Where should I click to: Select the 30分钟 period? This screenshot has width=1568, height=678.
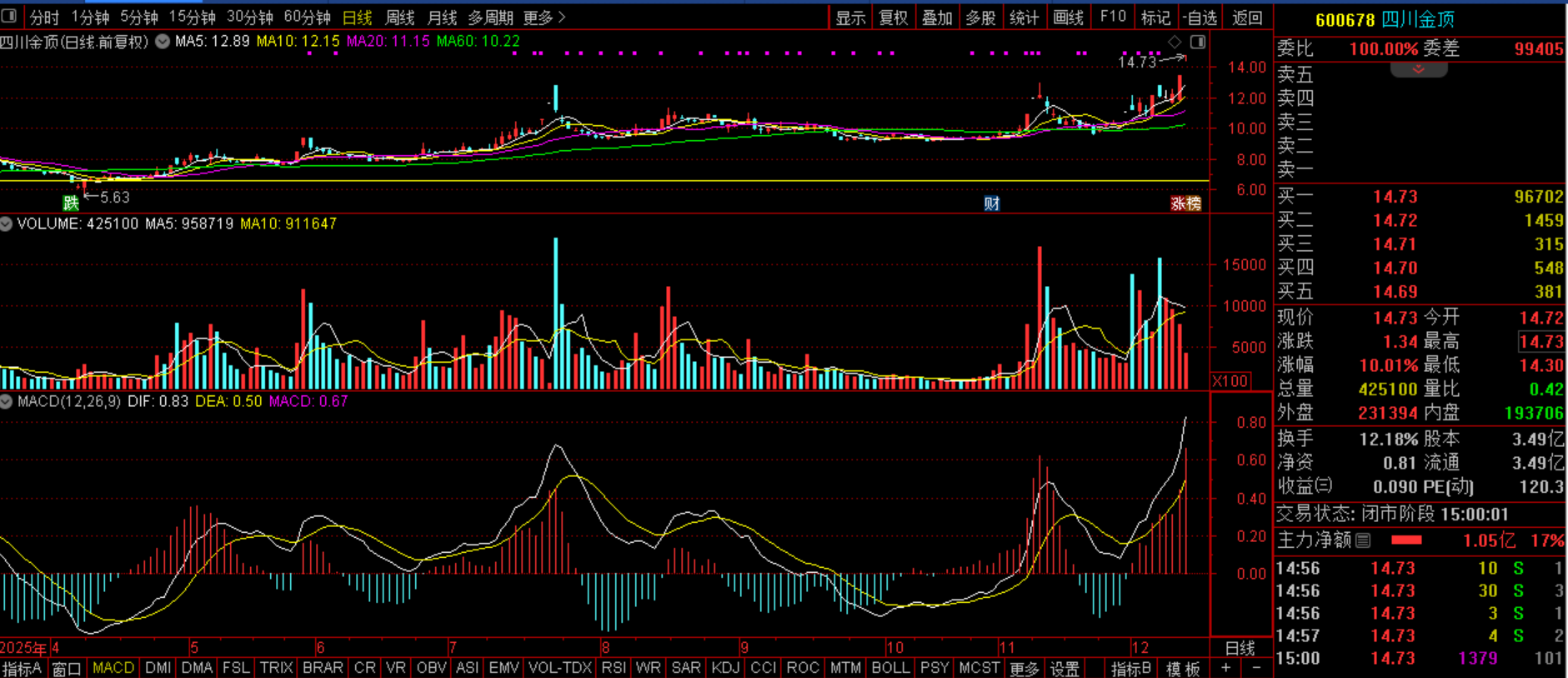(250, 17)
